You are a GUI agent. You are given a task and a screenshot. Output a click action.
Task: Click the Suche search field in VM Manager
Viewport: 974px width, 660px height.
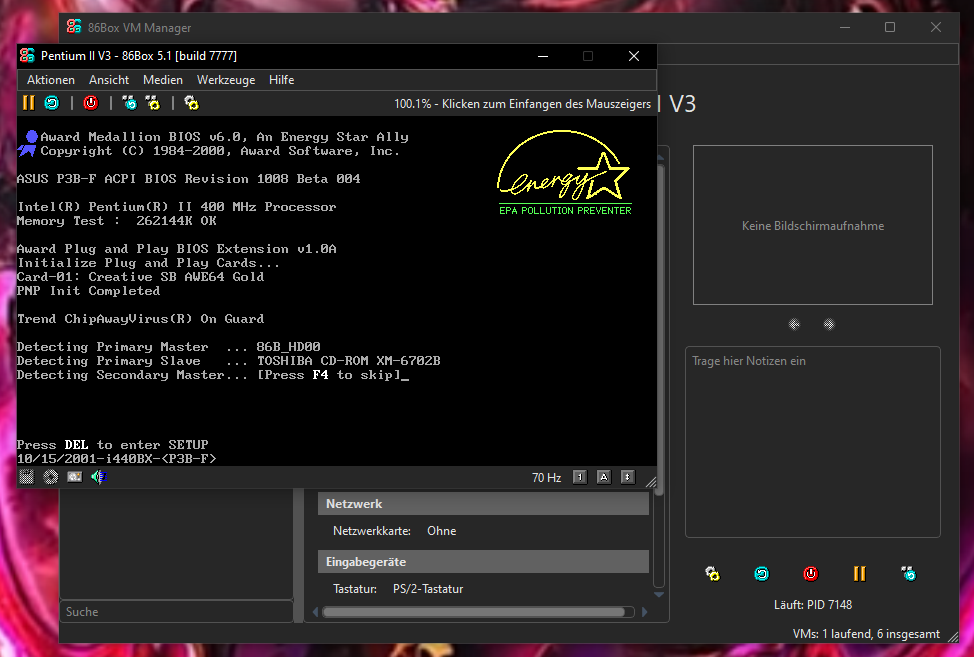coord(176,612)
